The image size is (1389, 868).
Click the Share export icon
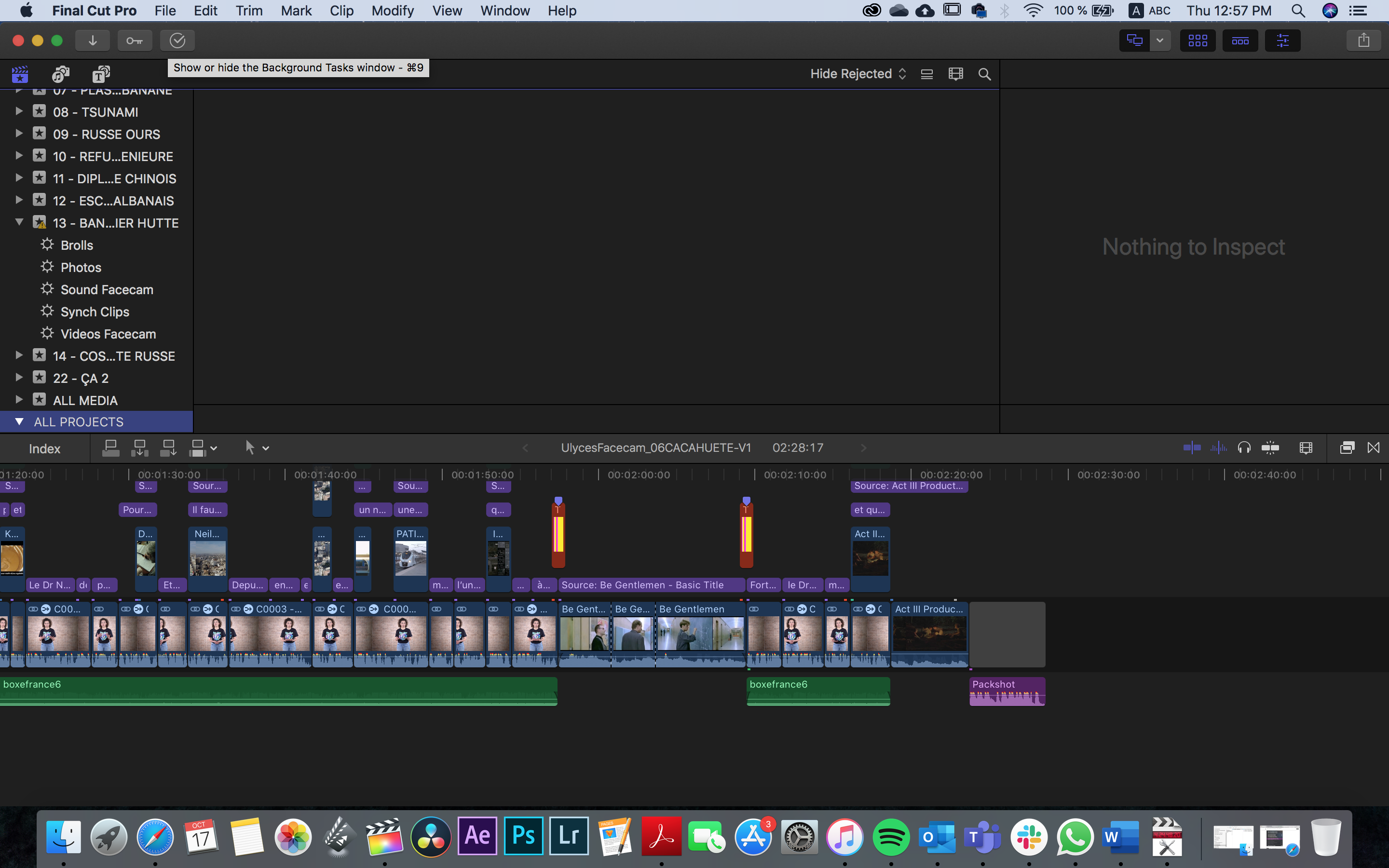tap(1363, 40)
